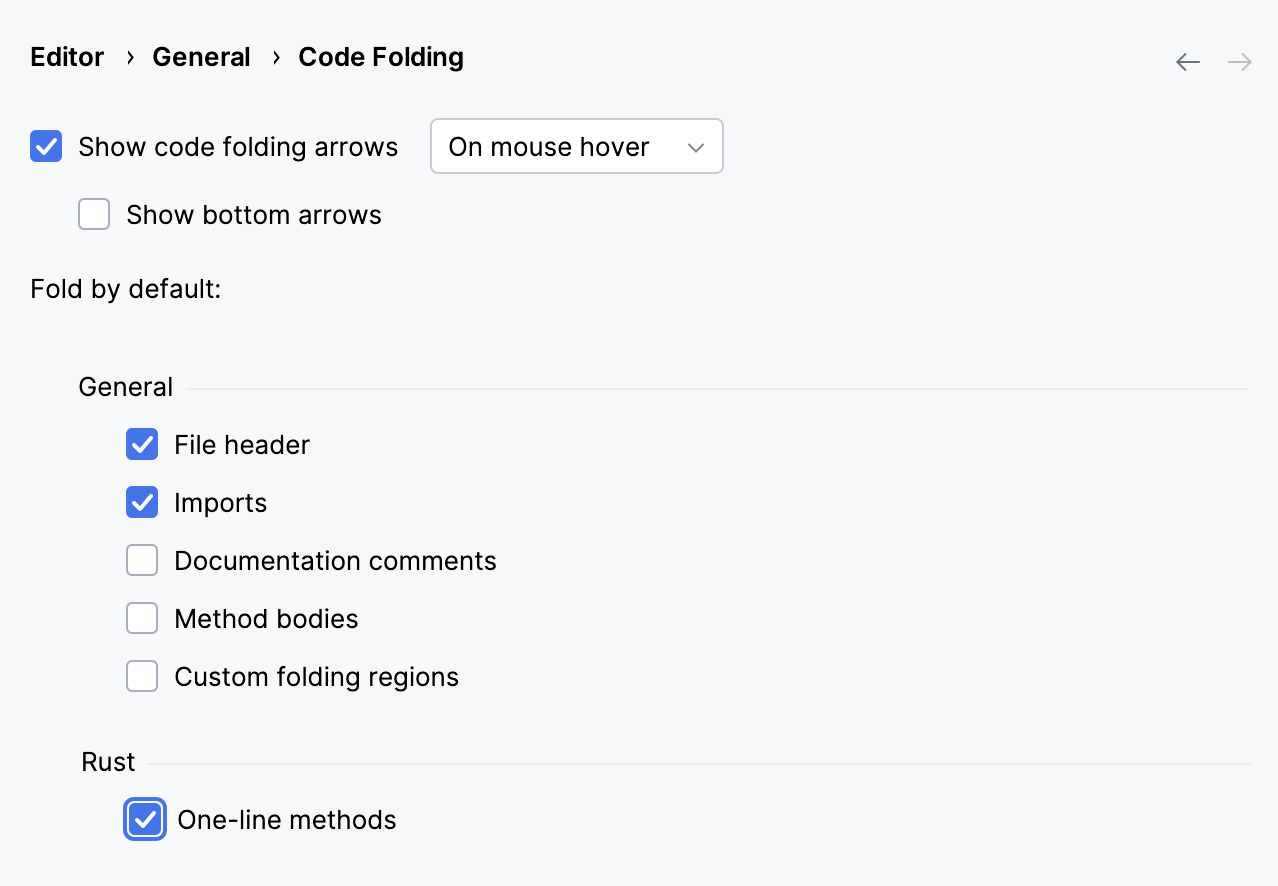The image size is (1278, 886).
Task: Click the Rust section label
Action: point(107,761)
